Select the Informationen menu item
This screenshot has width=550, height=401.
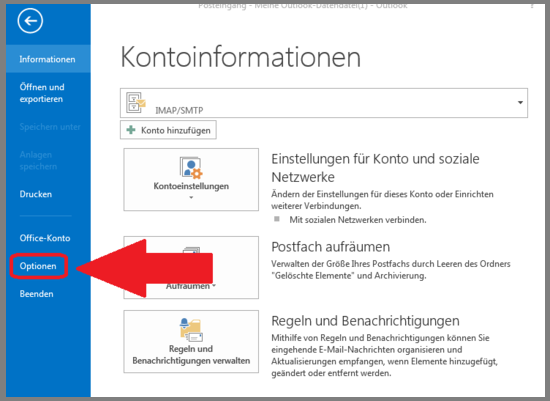pos(48,59)
